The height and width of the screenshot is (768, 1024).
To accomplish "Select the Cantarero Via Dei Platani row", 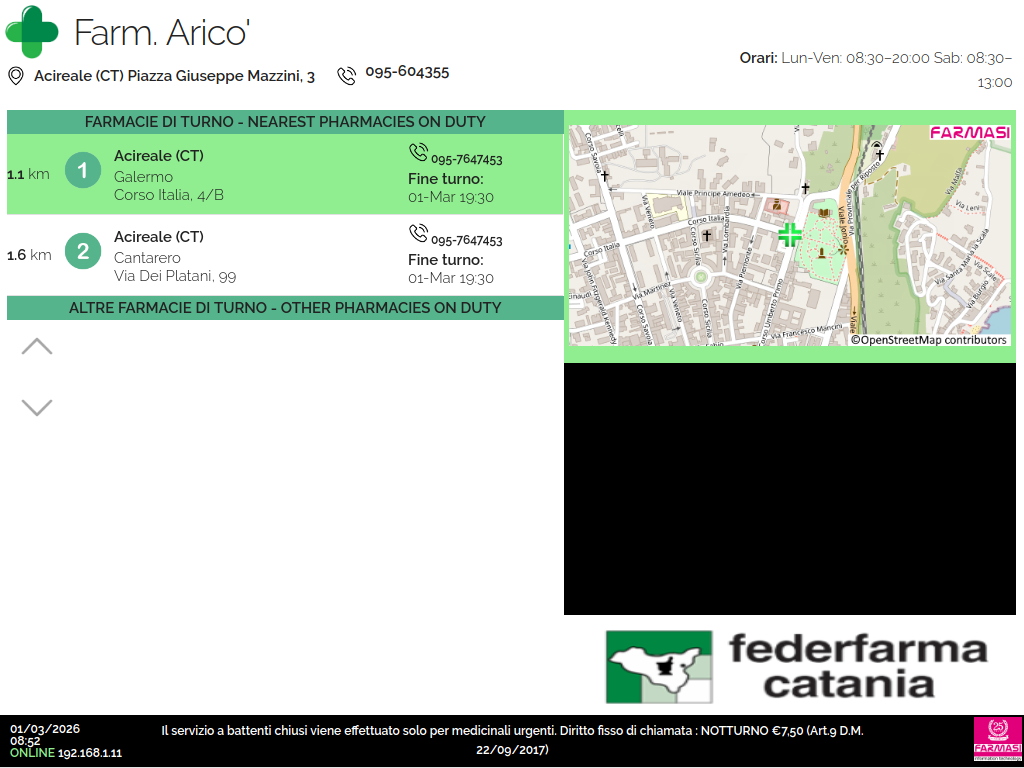I will click(285, 256).
